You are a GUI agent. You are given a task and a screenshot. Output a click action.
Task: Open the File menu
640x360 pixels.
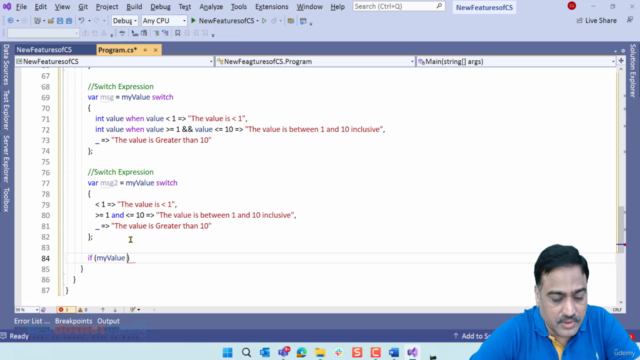click(21, 7)
